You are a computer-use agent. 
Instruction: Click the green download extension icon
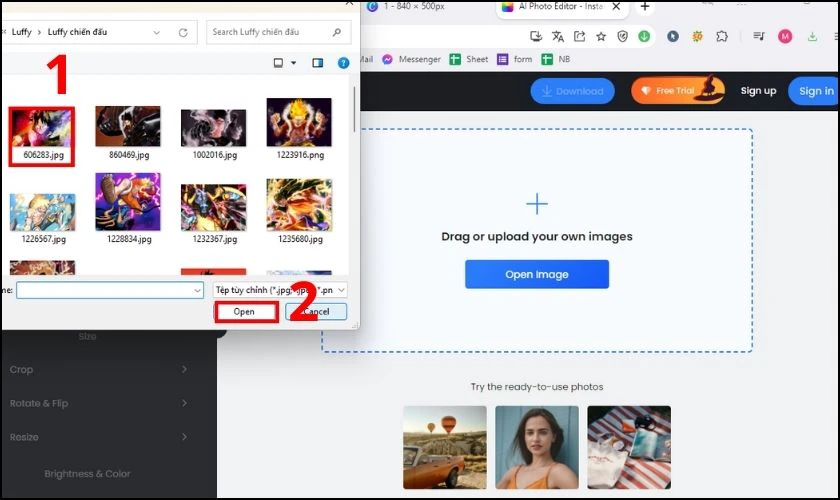click(x=644, y=36)
